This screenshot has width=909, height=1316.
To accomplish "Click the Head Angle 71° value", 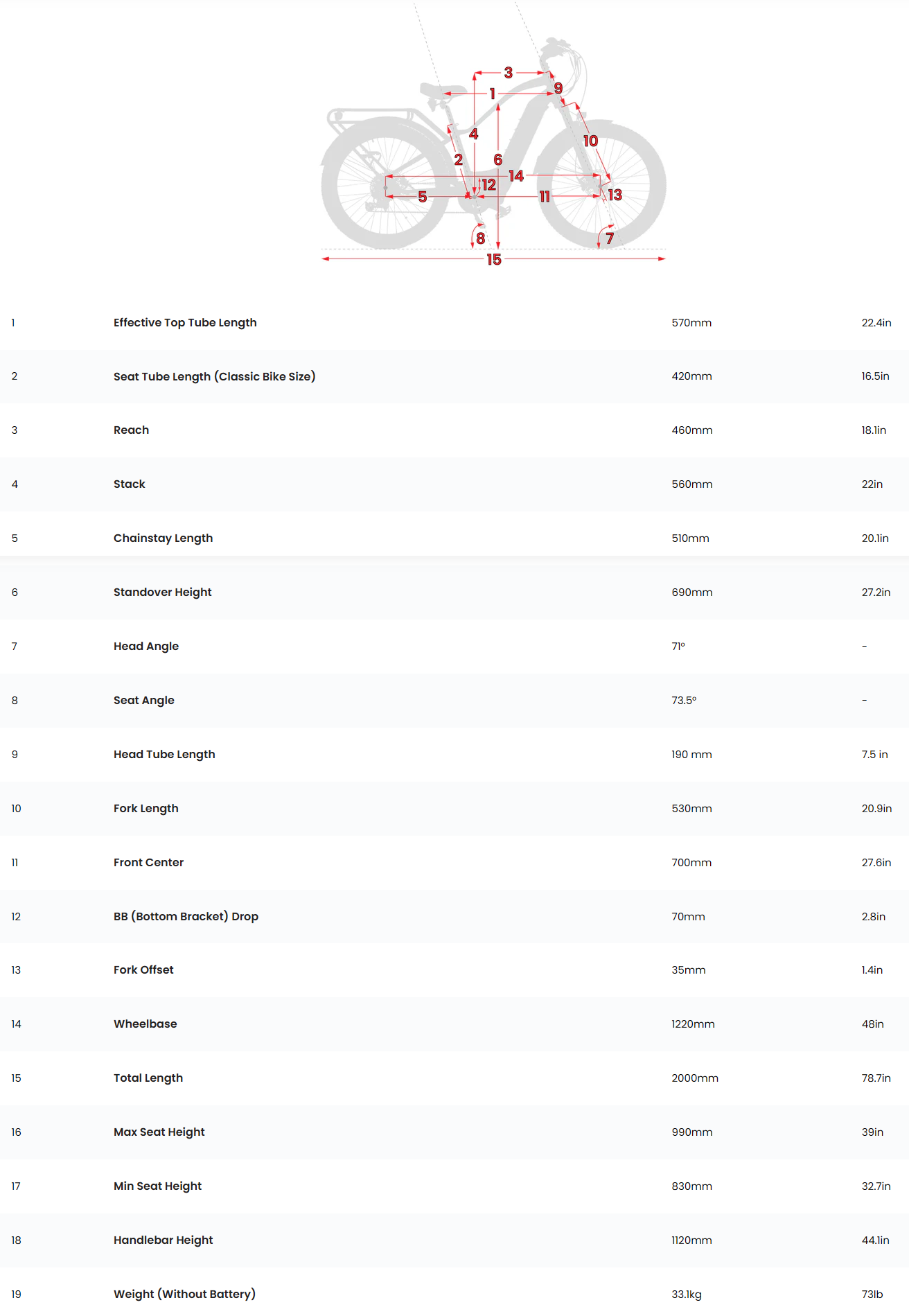I will (x=678, y=647).
